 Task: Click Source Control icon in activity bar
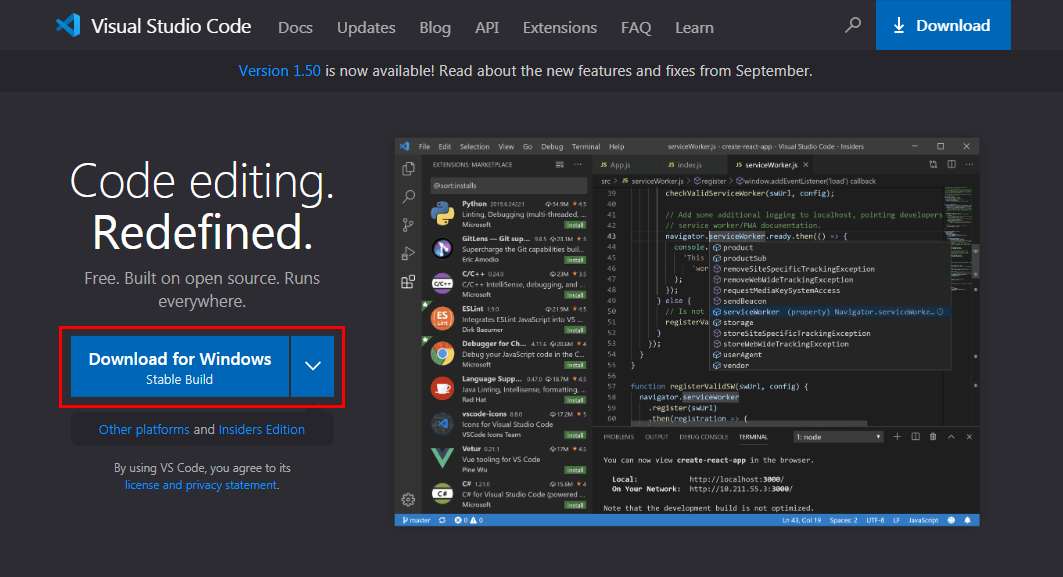pos(408,225)
